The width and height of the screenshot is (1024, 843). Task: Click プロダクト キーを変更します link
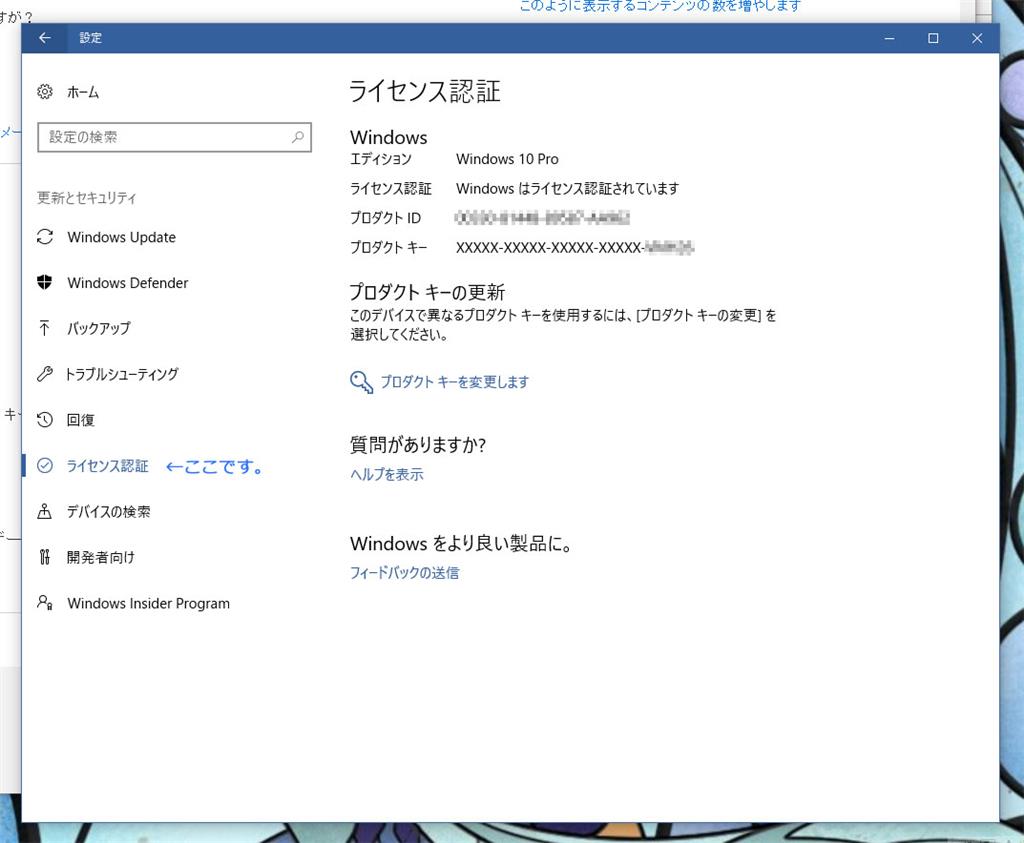click(455, 382)
